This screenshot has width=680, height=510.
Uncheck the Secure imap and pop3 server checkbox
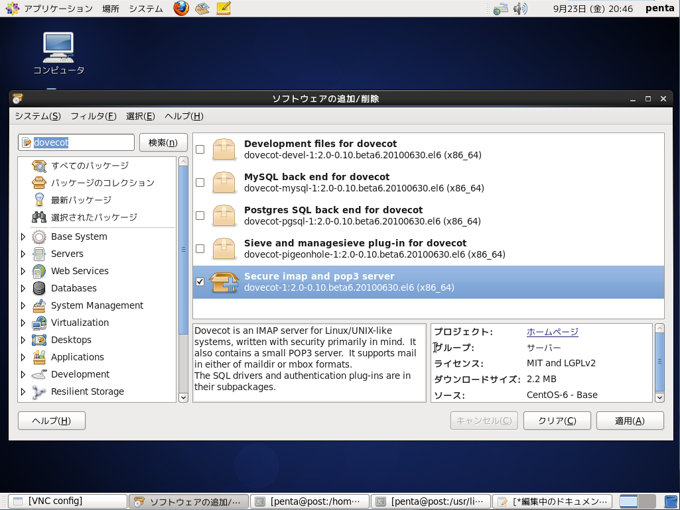tap(200, 281)
